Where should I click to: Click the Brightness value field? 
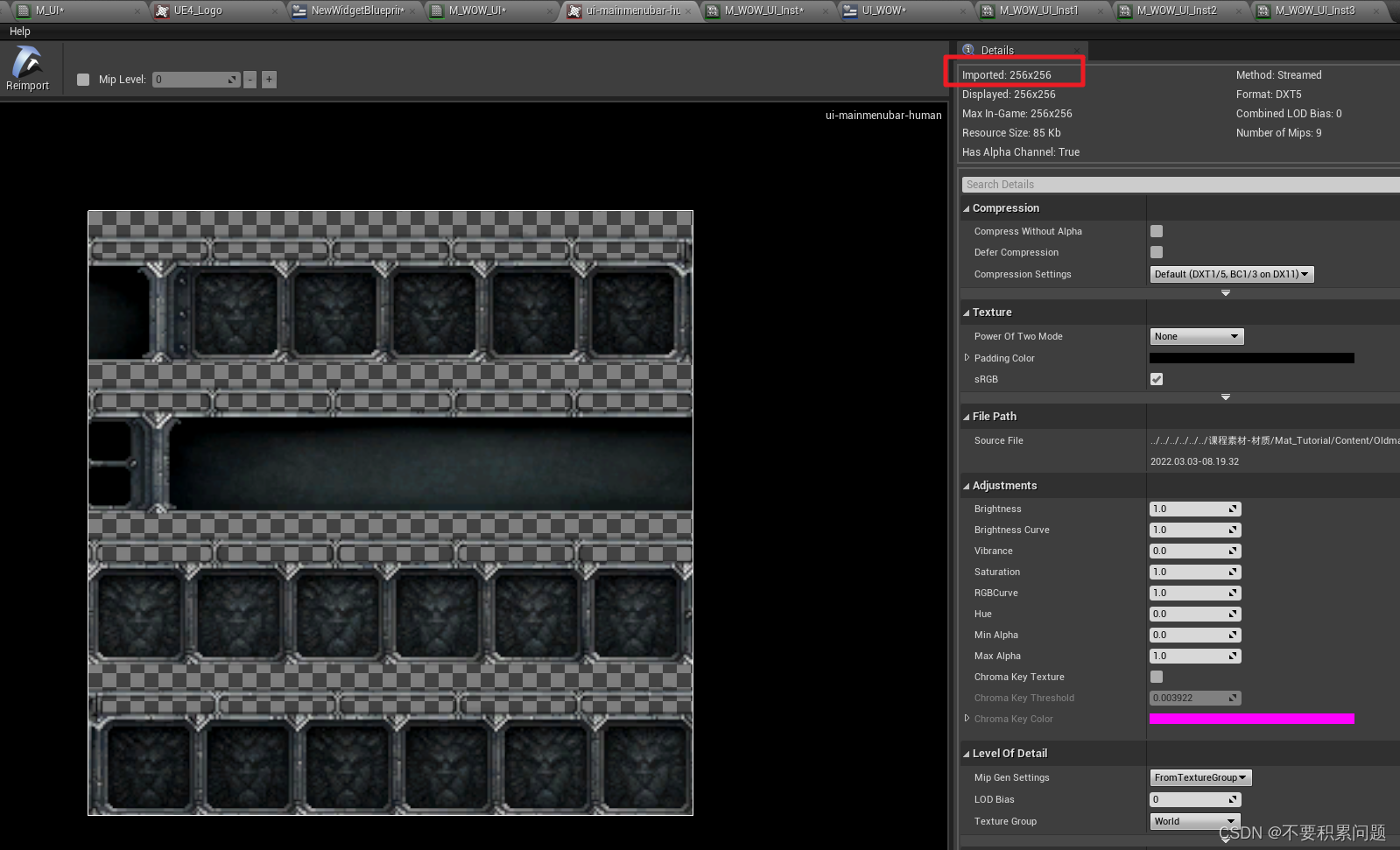coord(1195,509)
